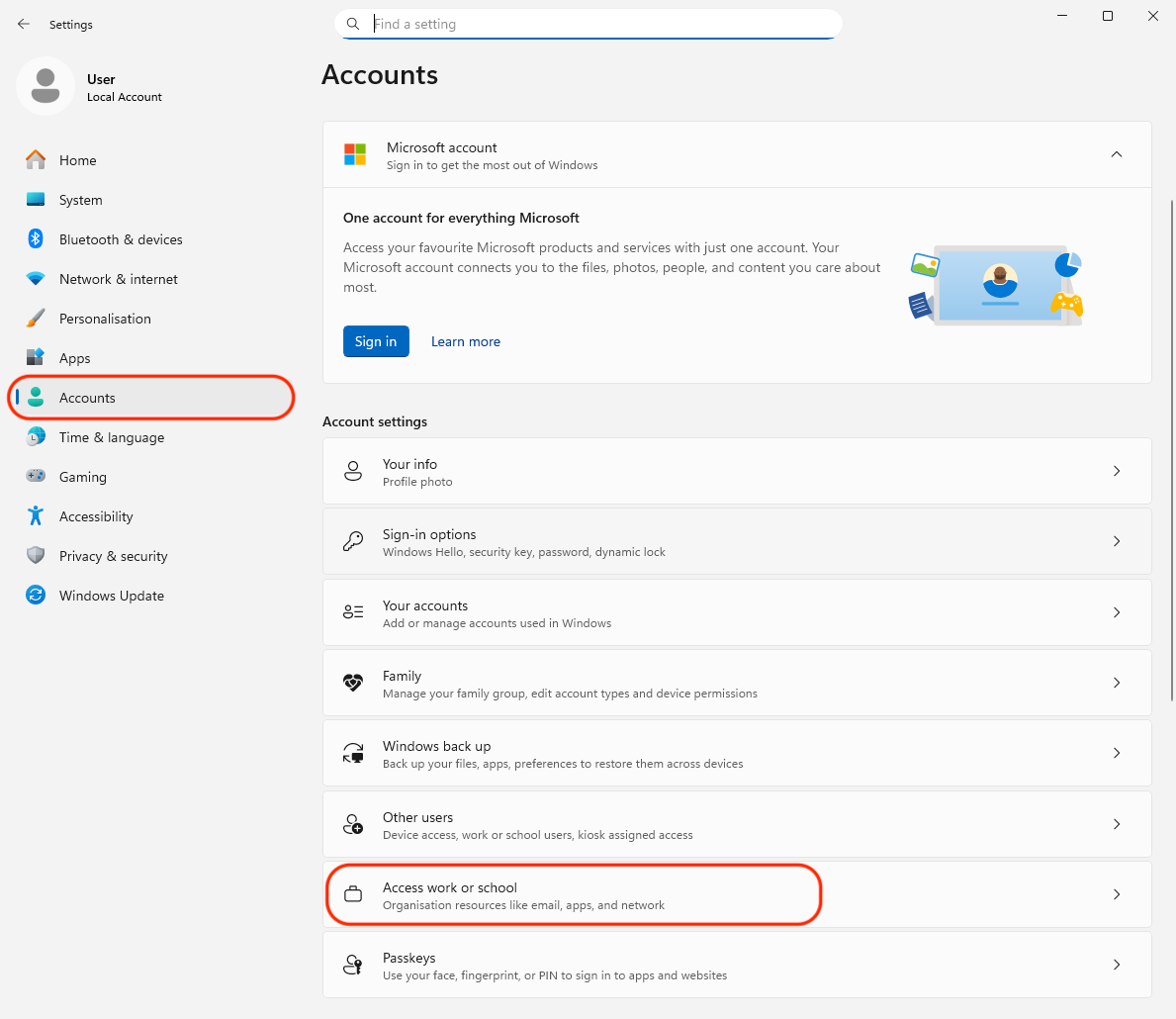
Task: Click the Find a setting search box
Action: pyautogui.click(x=593, y=25)
